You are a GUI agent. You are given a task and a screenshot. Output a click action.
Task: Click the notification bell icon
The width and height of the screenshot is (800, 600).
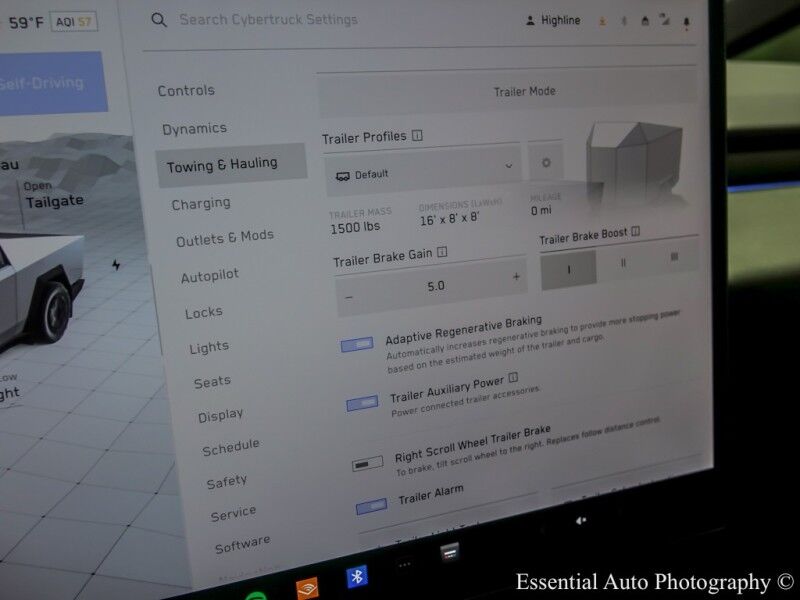coord(686,21)
